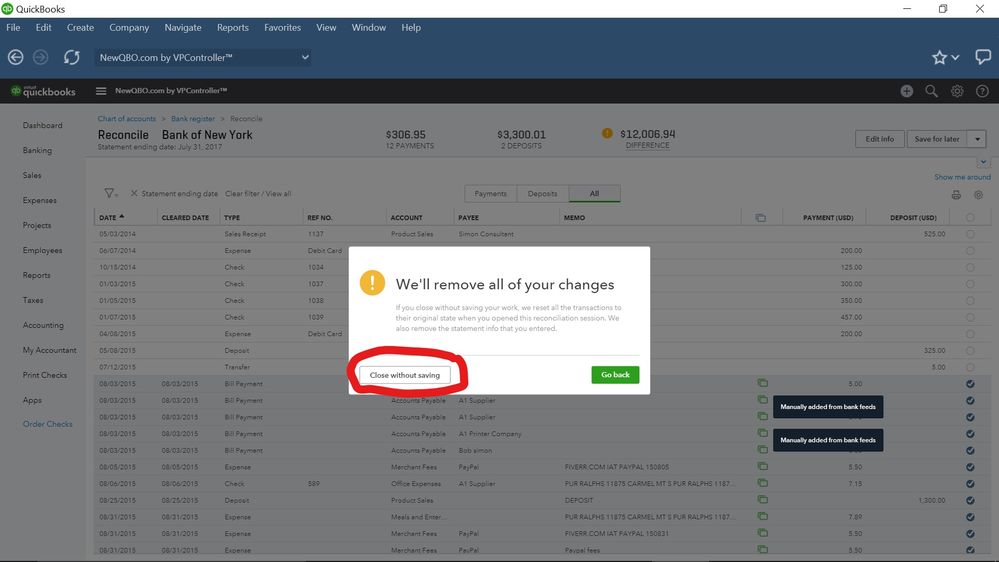This screenshot has height=562, width=999.
Task: Expand the favorites star dropdown arrow
Action: (x=955, y=57)
